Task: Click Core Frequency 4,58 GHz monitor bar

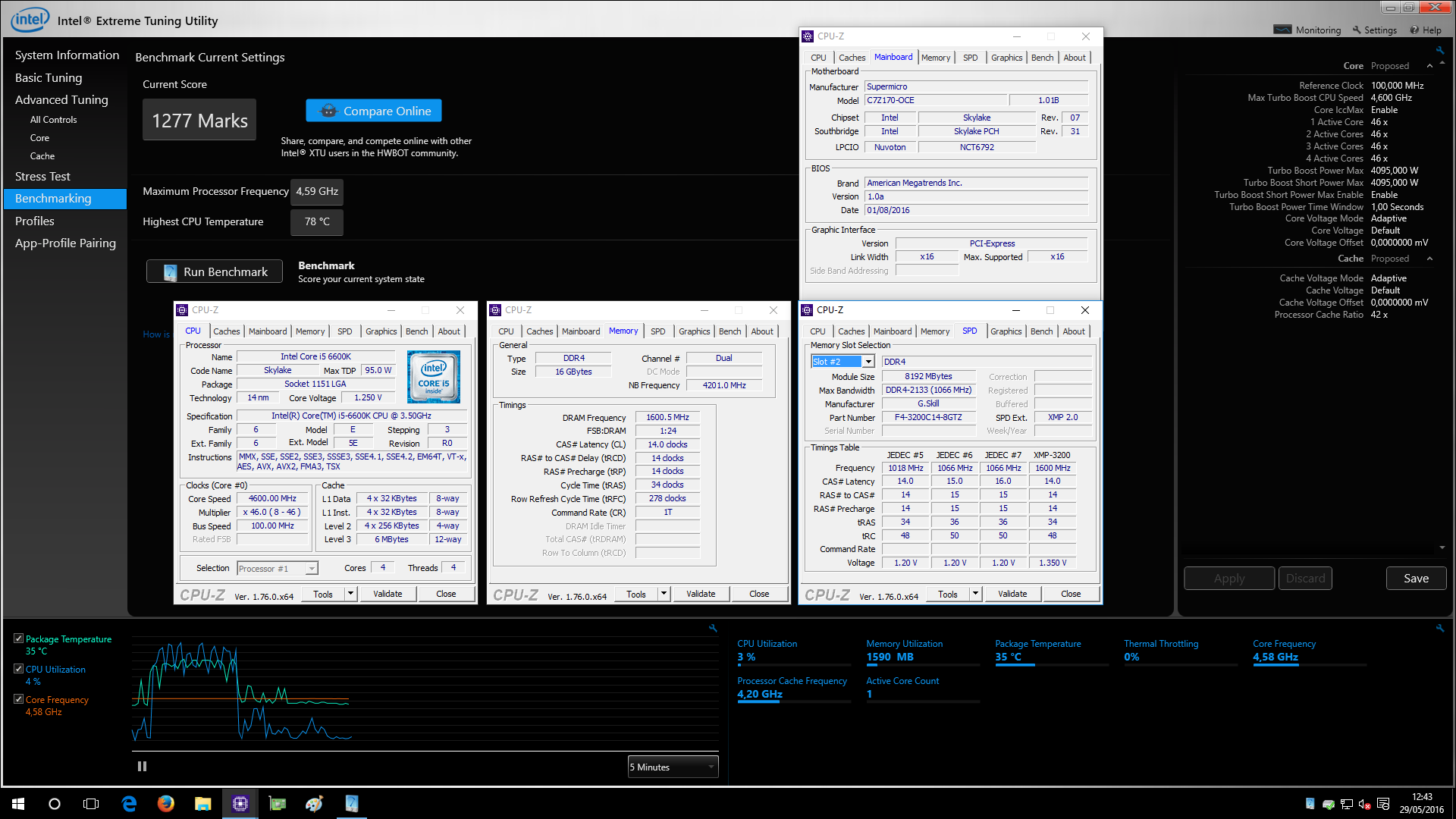Action: 1310,665
